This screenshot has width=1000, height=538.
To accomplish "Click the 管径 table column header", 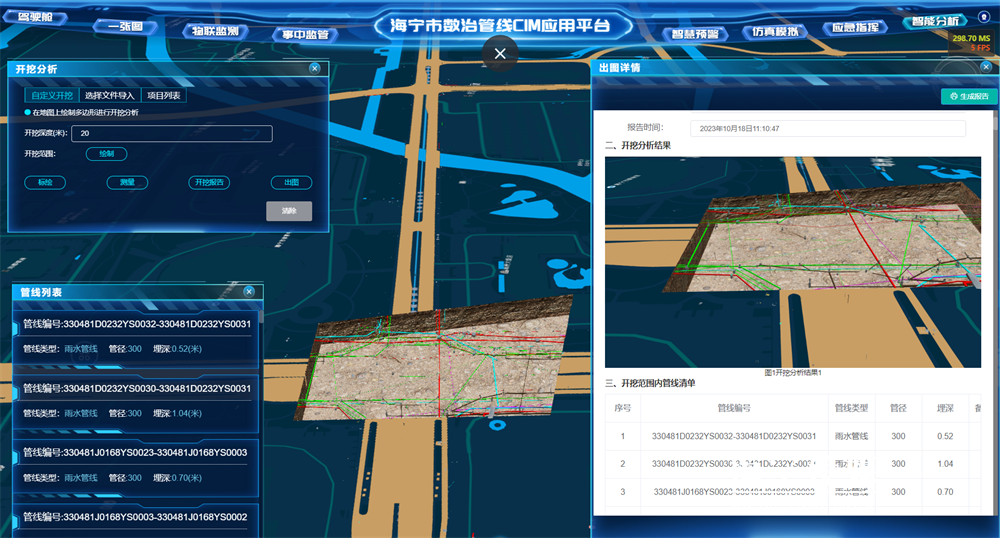I will point(898,408).
